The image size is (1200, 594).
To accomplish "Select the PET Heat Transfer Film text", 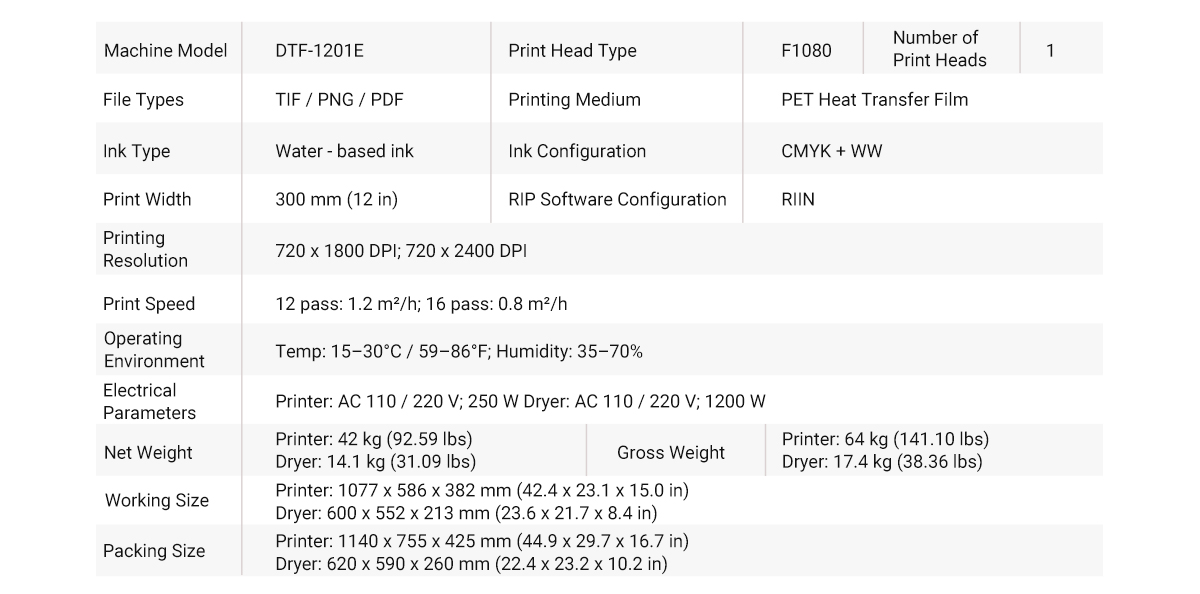I will point(874,99).
